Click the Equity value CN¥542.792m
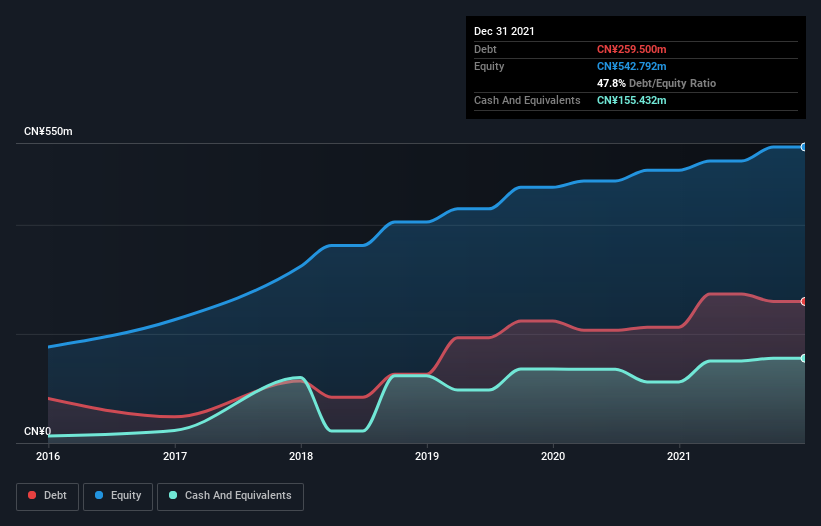This screenshot has width=821, height=526. click(x=631, y=66)
